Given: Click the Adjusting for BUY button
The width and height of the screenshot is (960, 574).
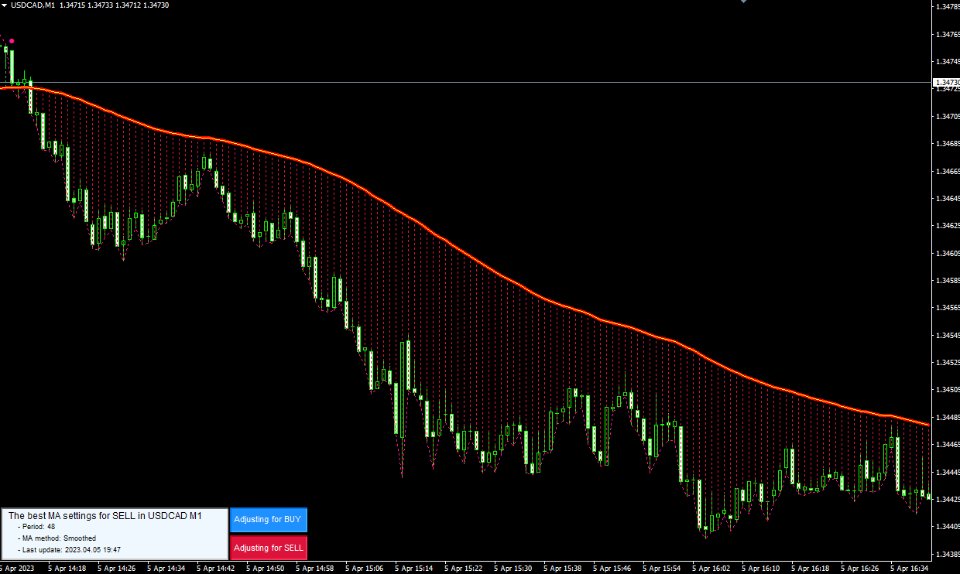Looking at the screenshot, I should click(268, 520).
